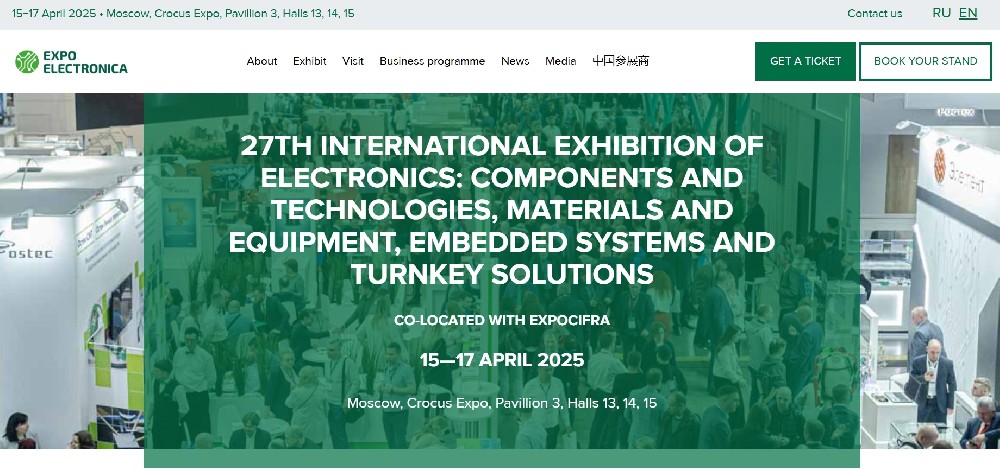
Task: Select Visit in the navigation bar
Action: (x=353, y=61)
